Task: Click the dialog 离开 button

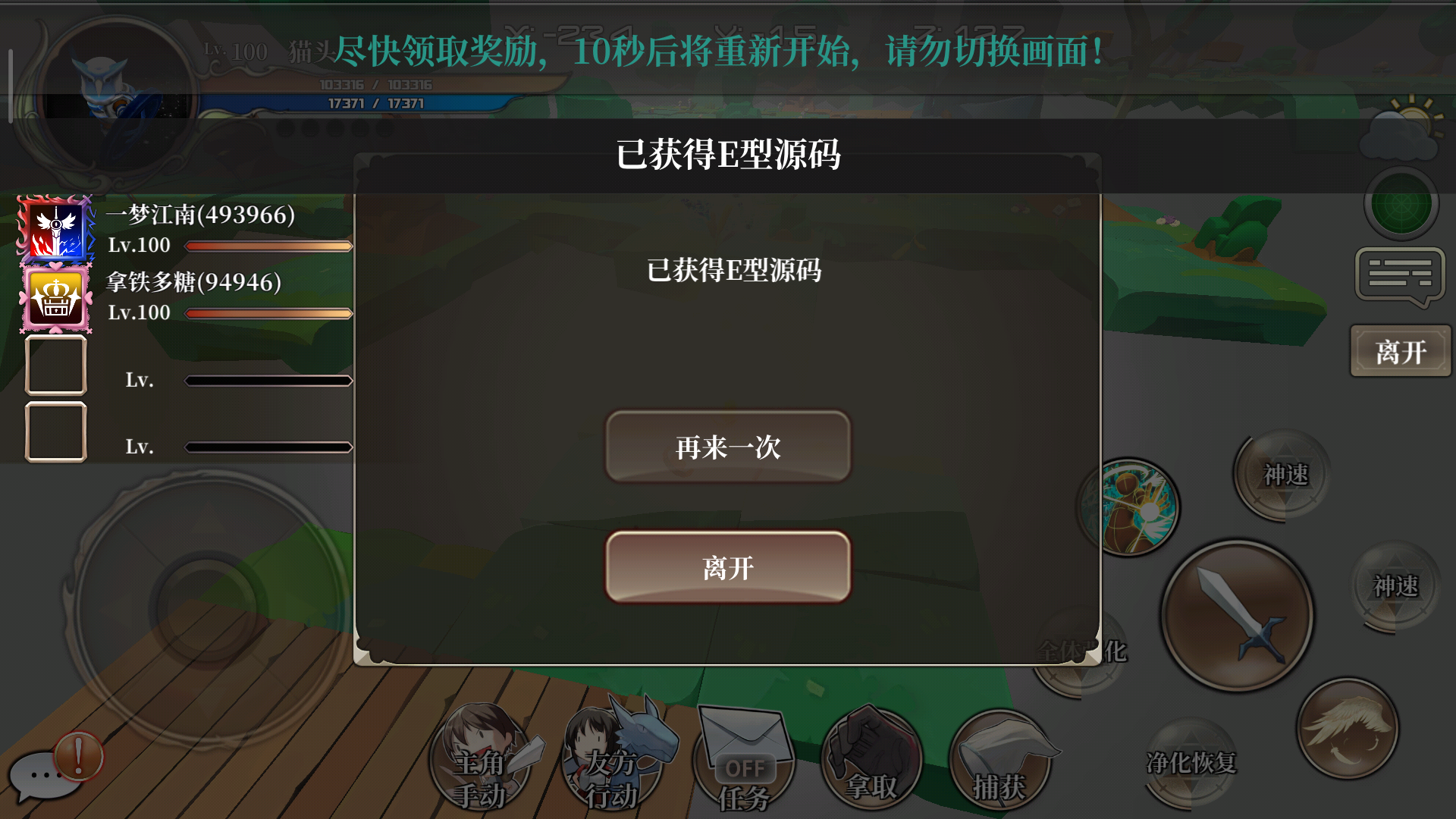Action: (x=728, y=567)
